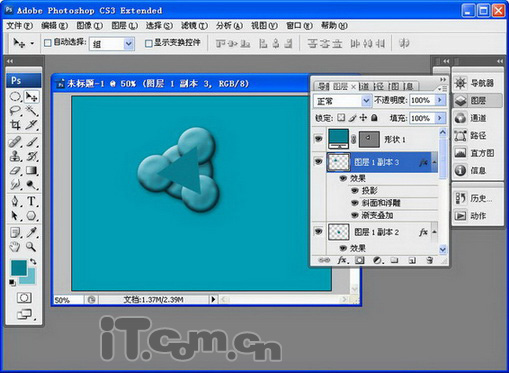Create a new layer icon
509x373 pixels.
pyautogui.click(x=412, y=260)
